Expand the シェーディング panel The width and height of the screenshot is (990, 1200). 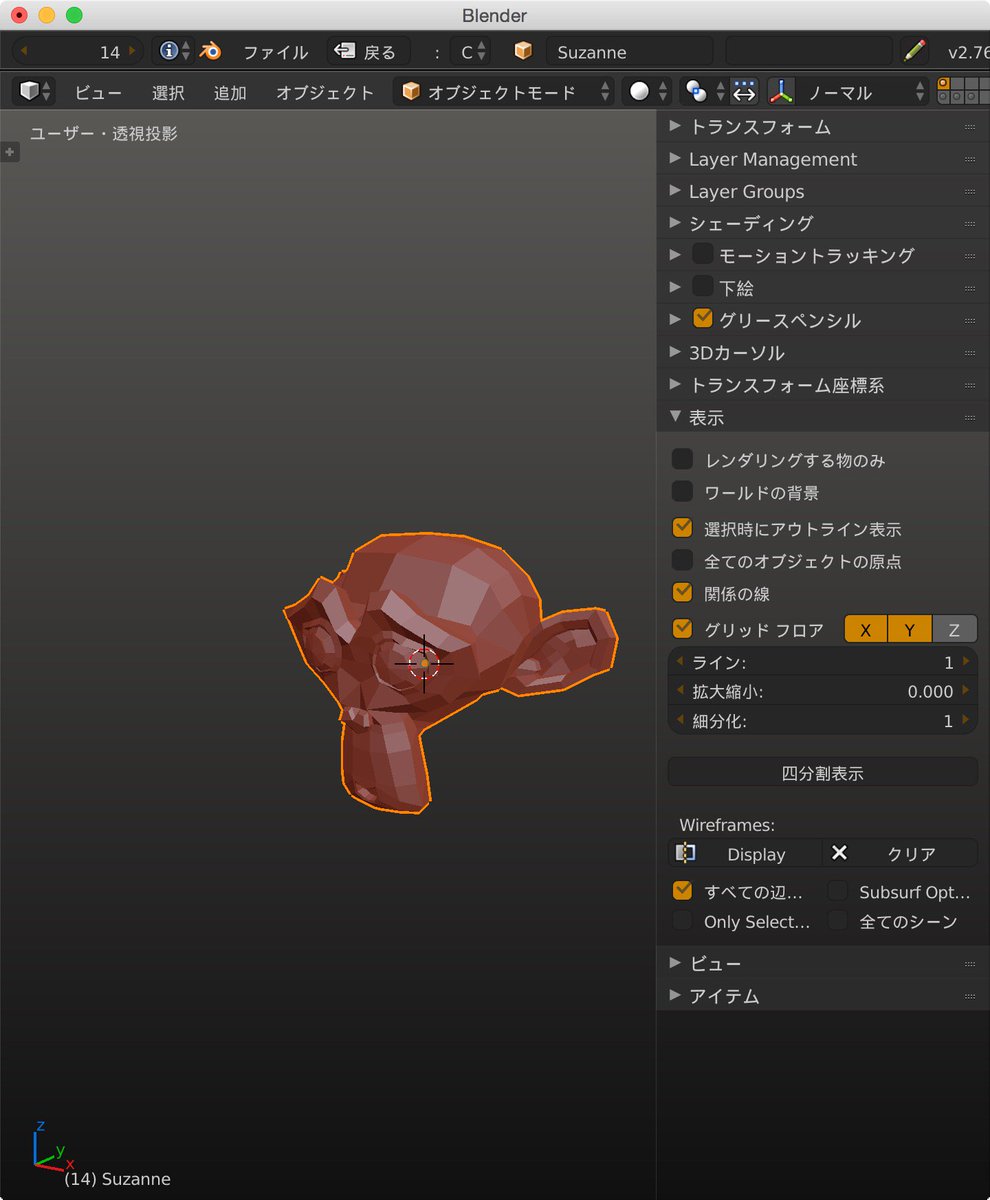(x=675, y=222)
